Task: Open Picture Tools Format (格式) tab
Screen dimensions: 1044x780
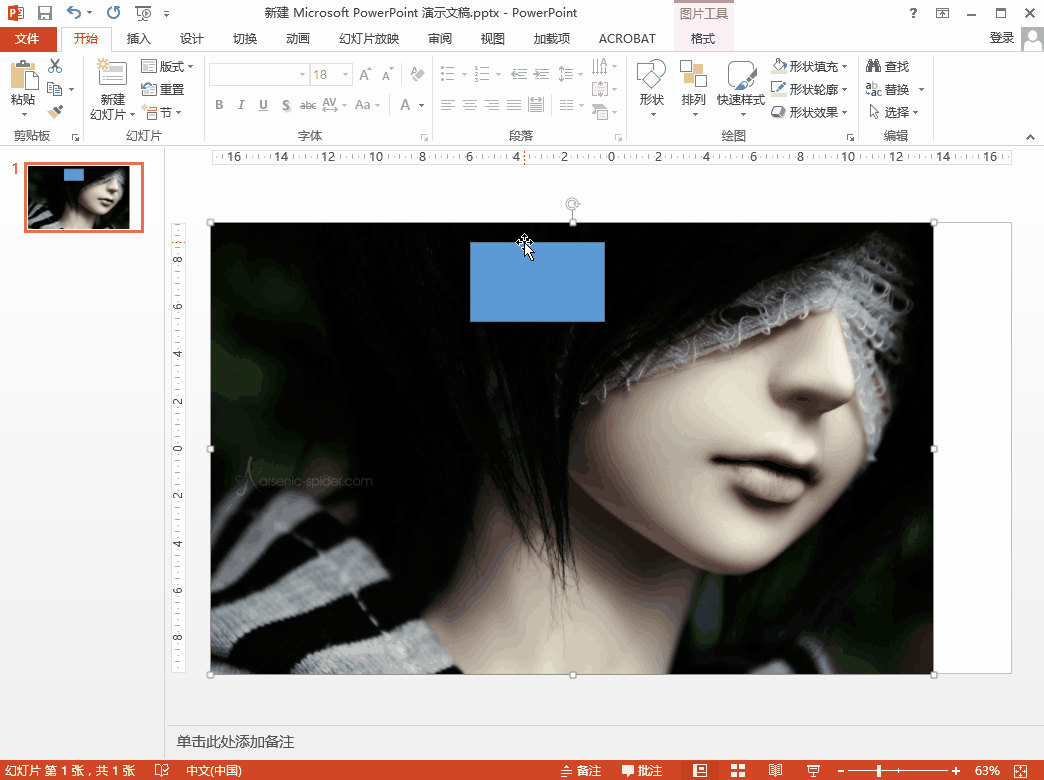Action: coord(703,39)
